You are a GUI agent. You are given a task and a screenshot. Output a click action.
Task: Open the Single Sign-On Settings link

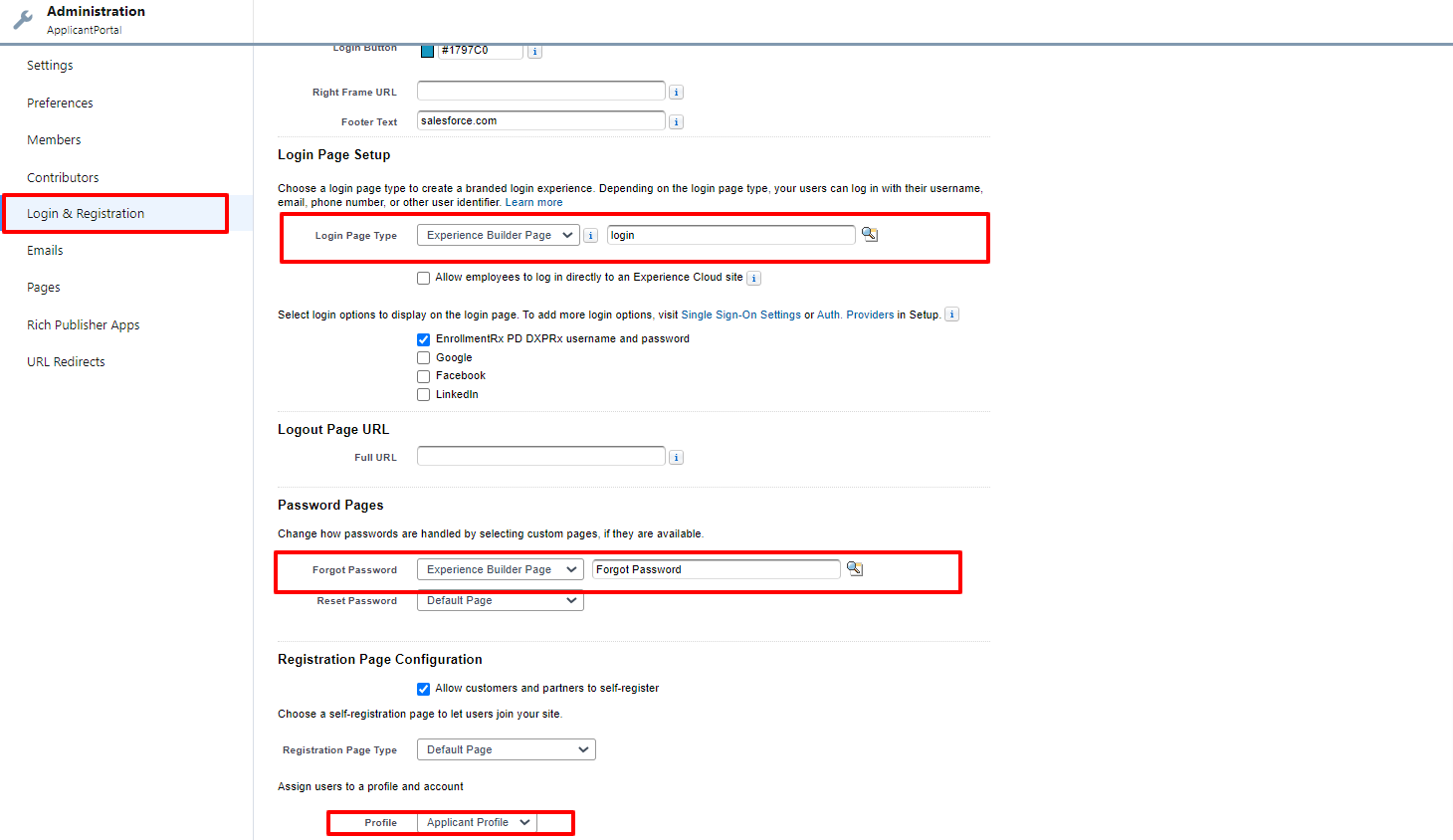[x=740, y=315]
